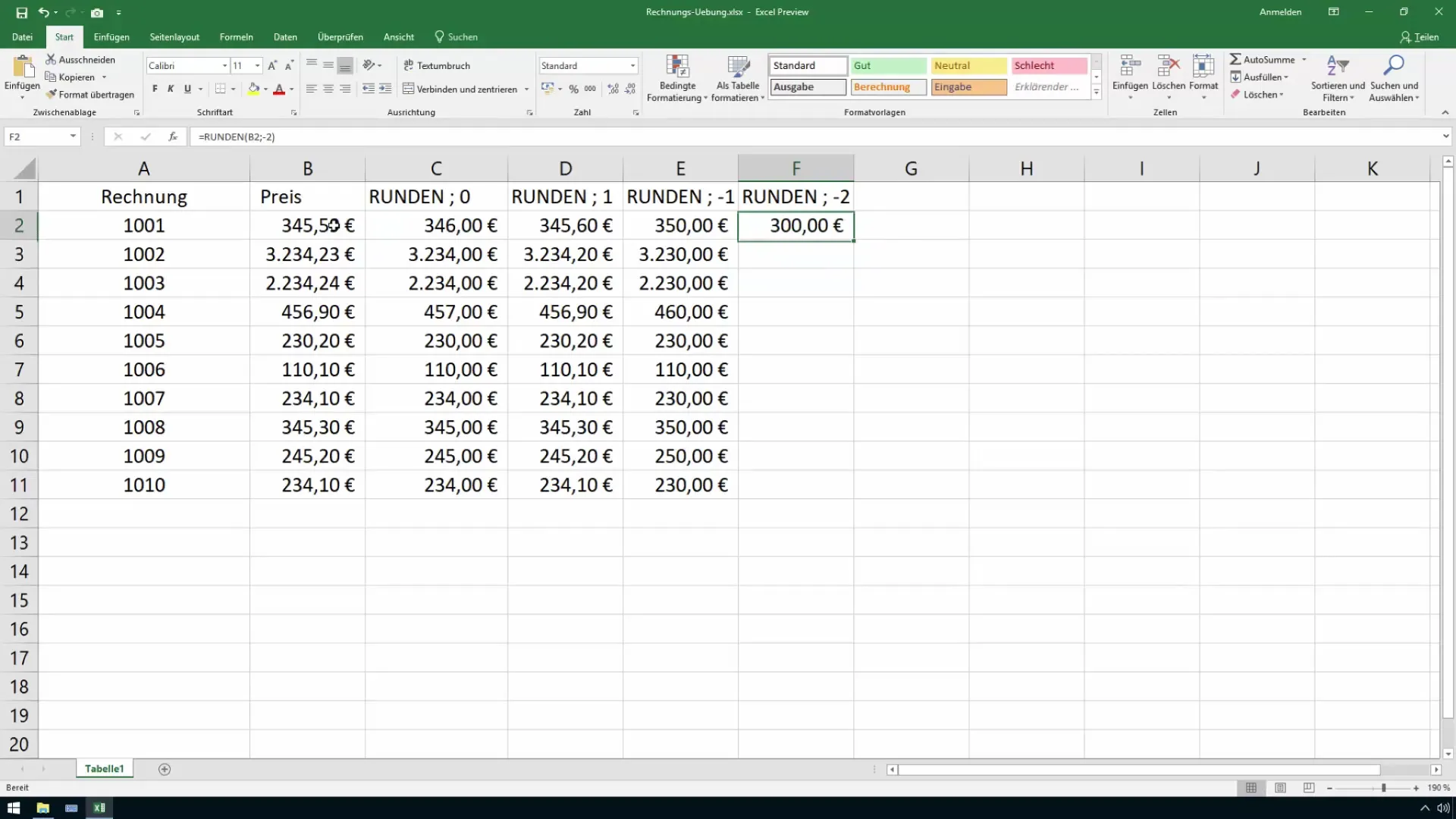Switch to Page Layout view in status bar
The width and height of the screenshot is (1456, 819).
point(1280,788)
